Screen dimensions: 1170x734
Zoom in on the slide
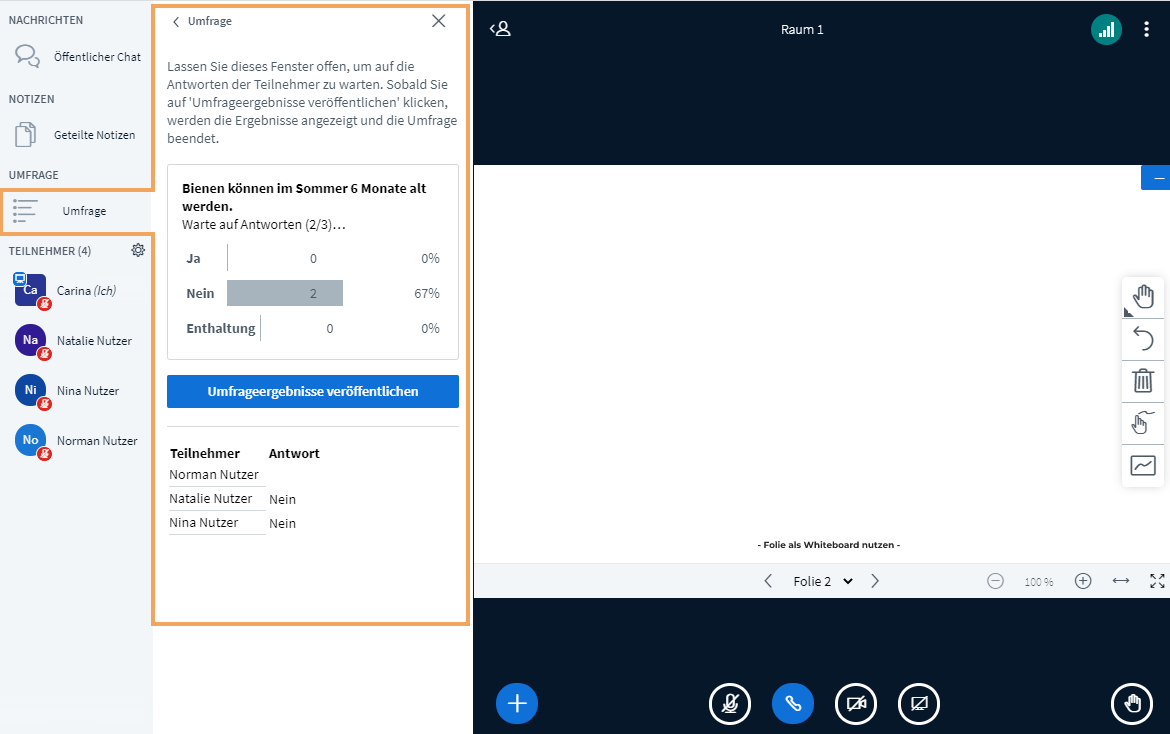click(1083, 581)
